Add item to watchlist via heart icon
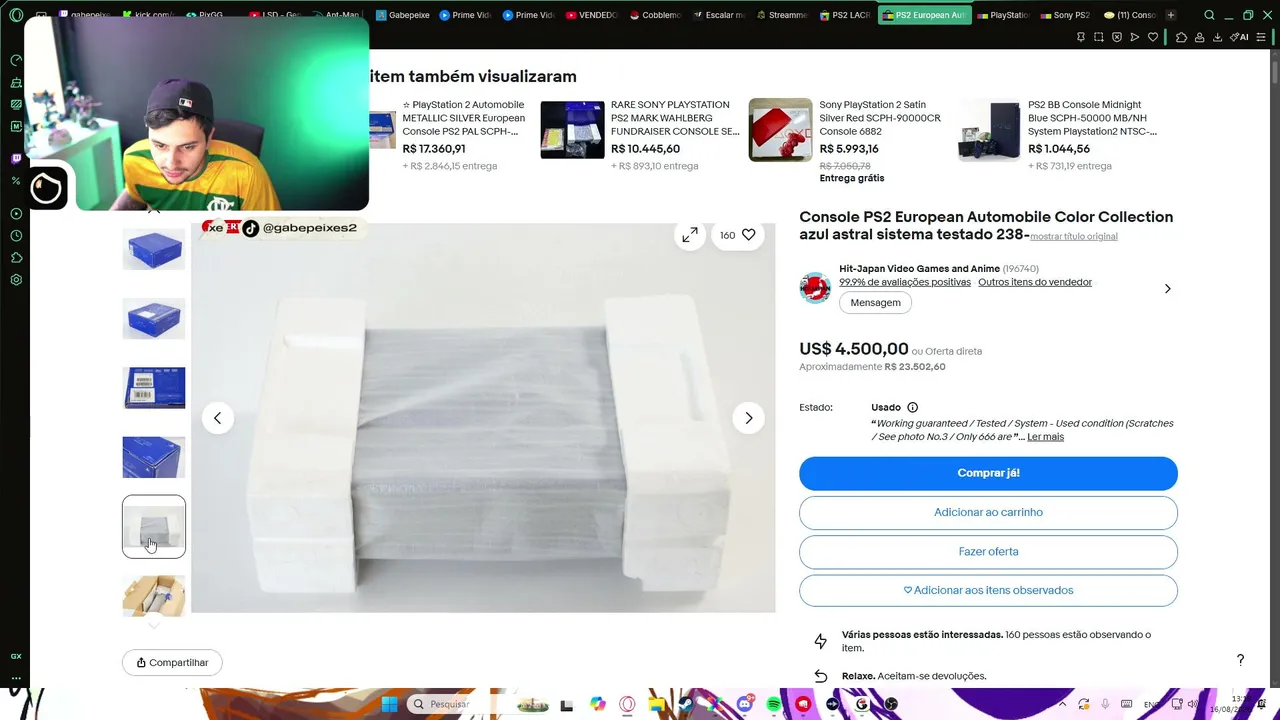This screenshot has height=720, width=1280. 748,235
